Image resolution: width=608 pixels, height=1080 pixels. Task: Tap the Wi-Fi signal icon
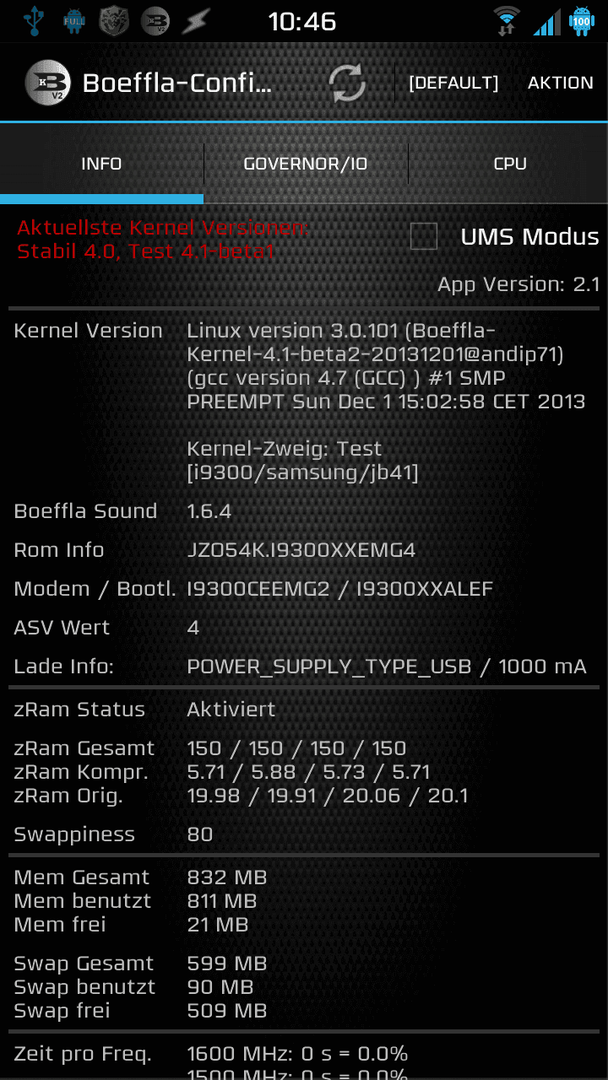pyautogui.click(x=507, y=21)
